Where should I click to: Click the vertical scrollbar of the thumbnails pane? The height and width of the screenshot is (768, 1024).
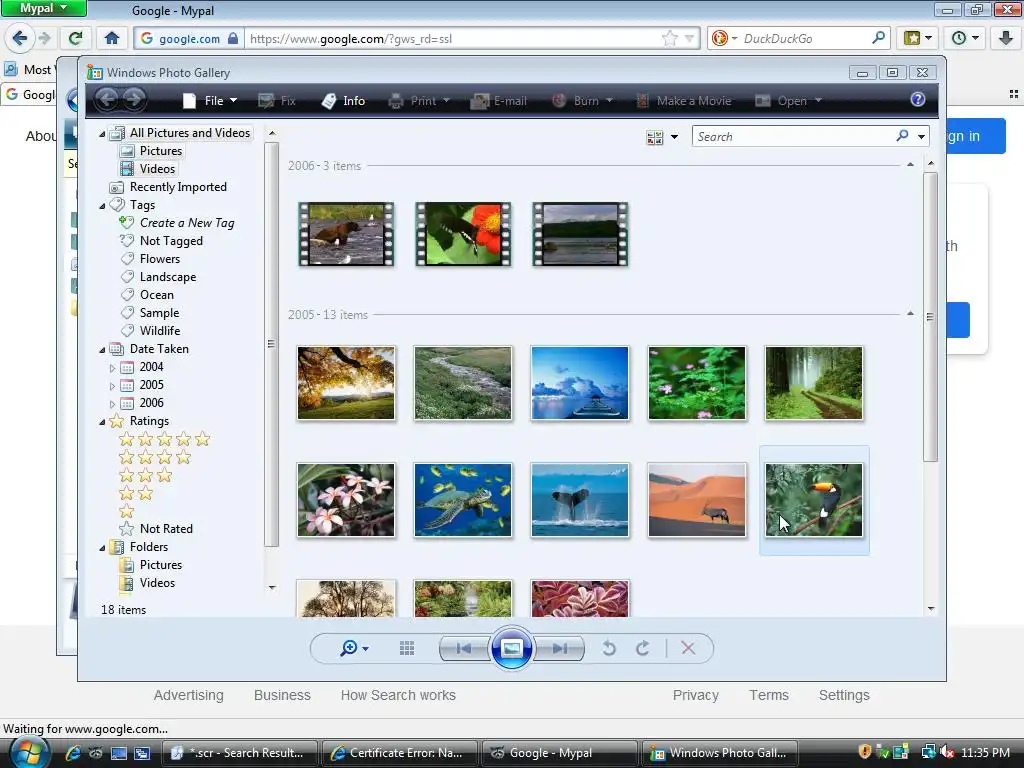tap(931, 316)
